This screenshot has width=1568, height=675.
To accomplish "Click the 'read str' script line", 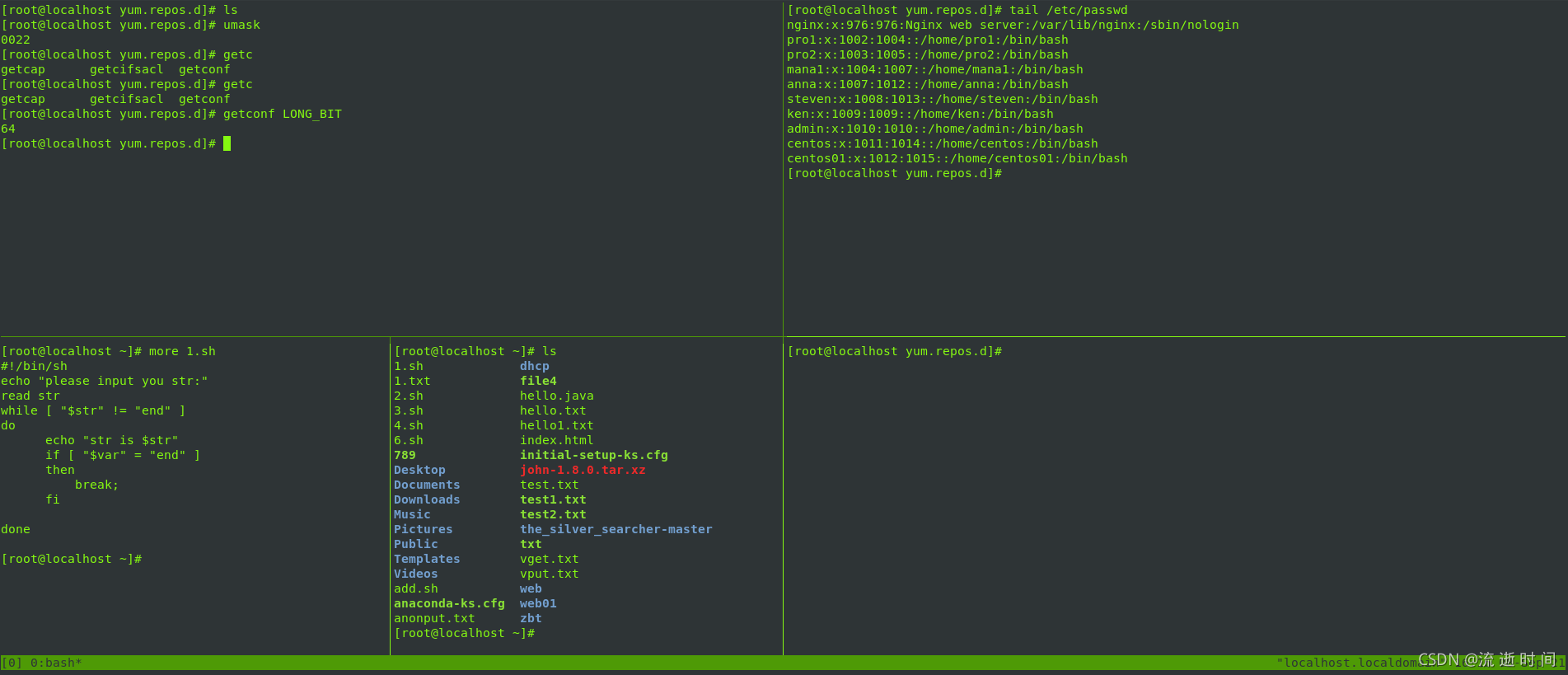I will point(30,396).
